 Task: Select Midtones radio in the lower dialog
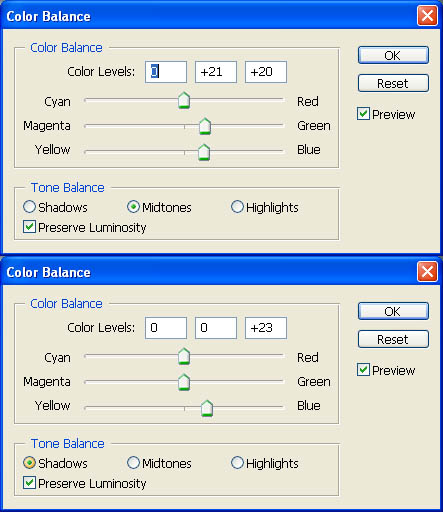pyautogui.click(x=133, y=463)
